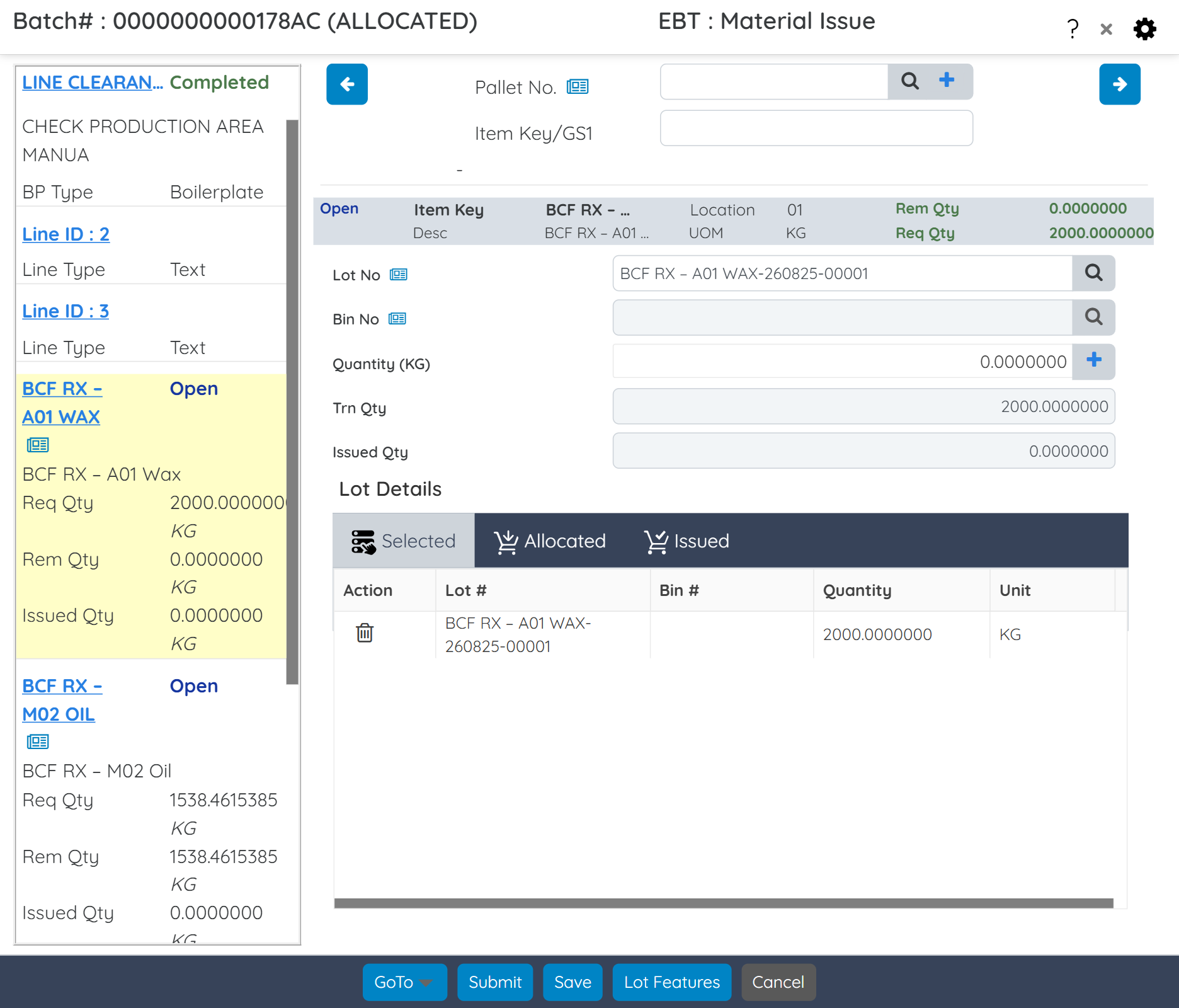Add pallet using plus icon

tap(947, 80)
